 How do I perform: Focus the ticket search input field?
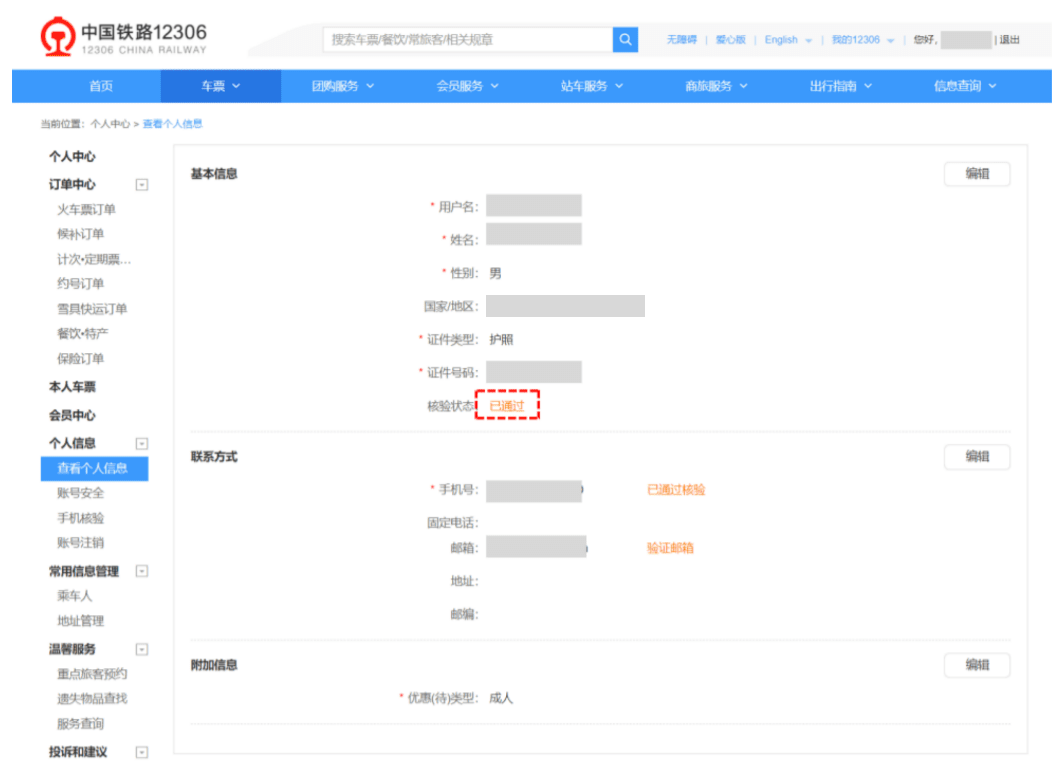[x=467, y=39]
